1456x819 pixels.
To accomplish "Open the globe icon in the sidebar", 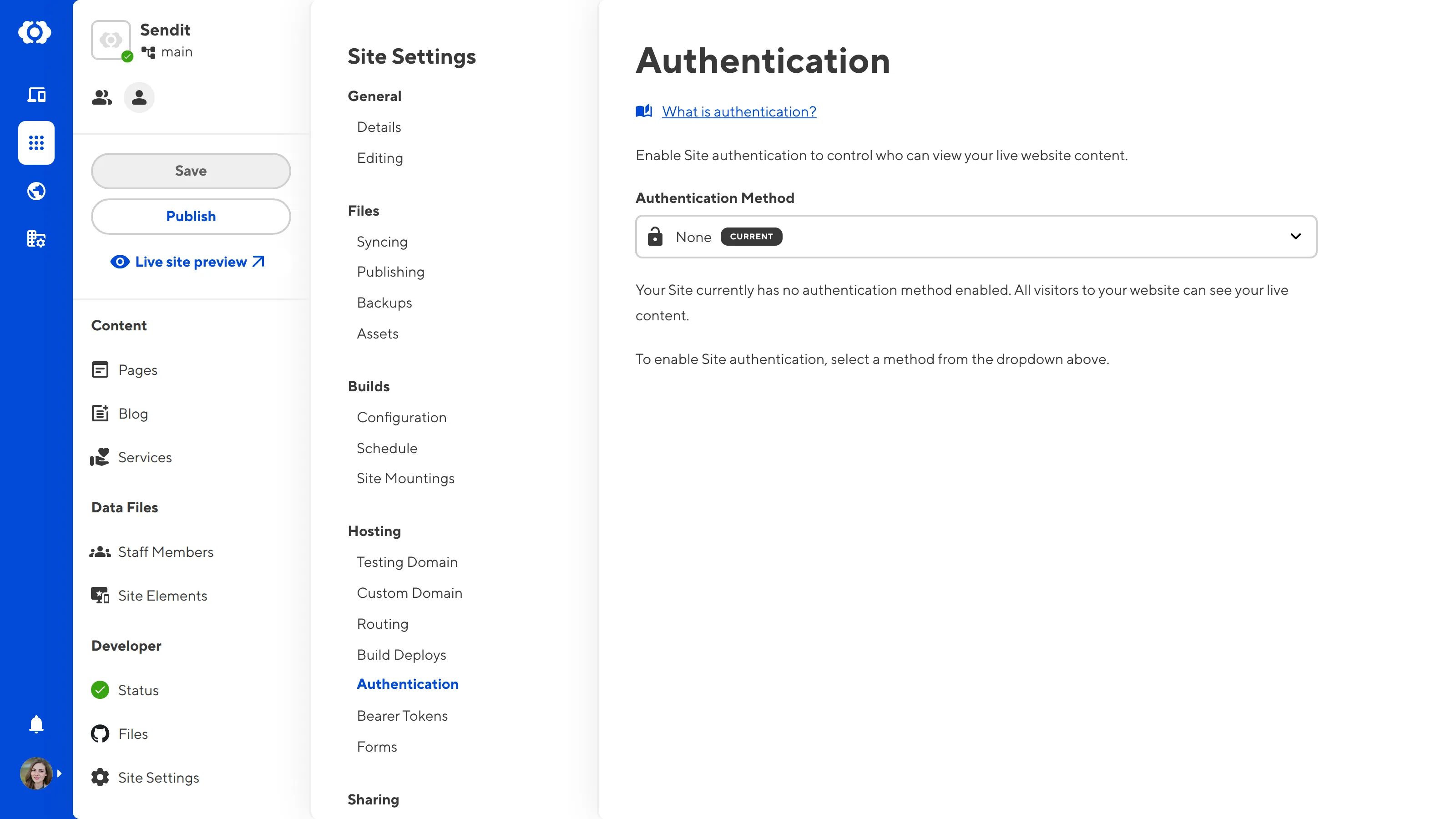I will tap(36, 191).
